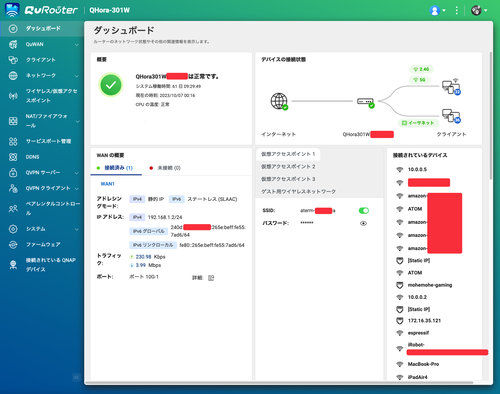Click the ペアレンタルコントロール sidebar icon
The image size is (500, 394).
[x=13, y=209]
